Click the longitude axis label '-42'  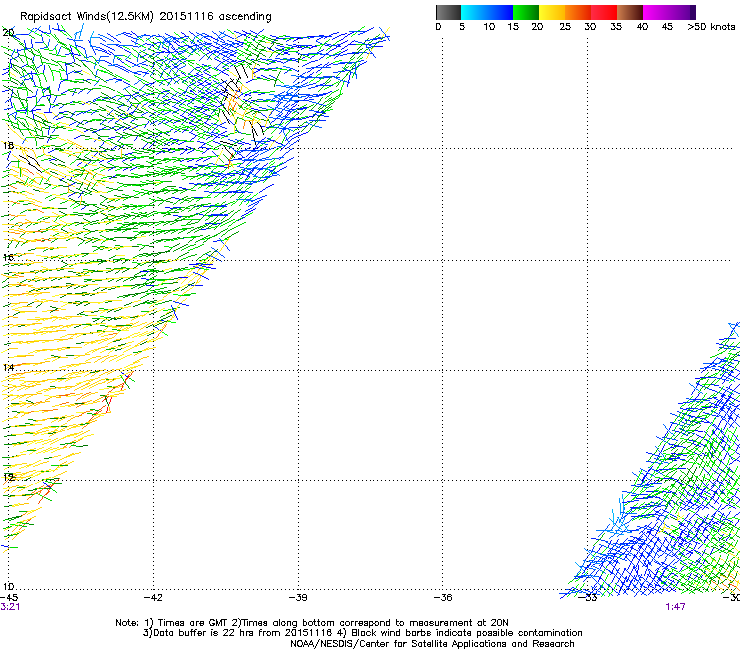tap(153, 598)
